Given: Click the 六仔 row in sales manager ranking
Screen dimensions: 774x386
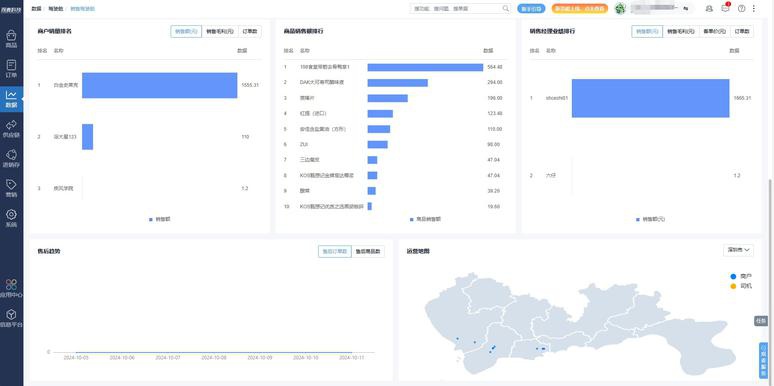Looking at the screenshot, I should (642, 175).
